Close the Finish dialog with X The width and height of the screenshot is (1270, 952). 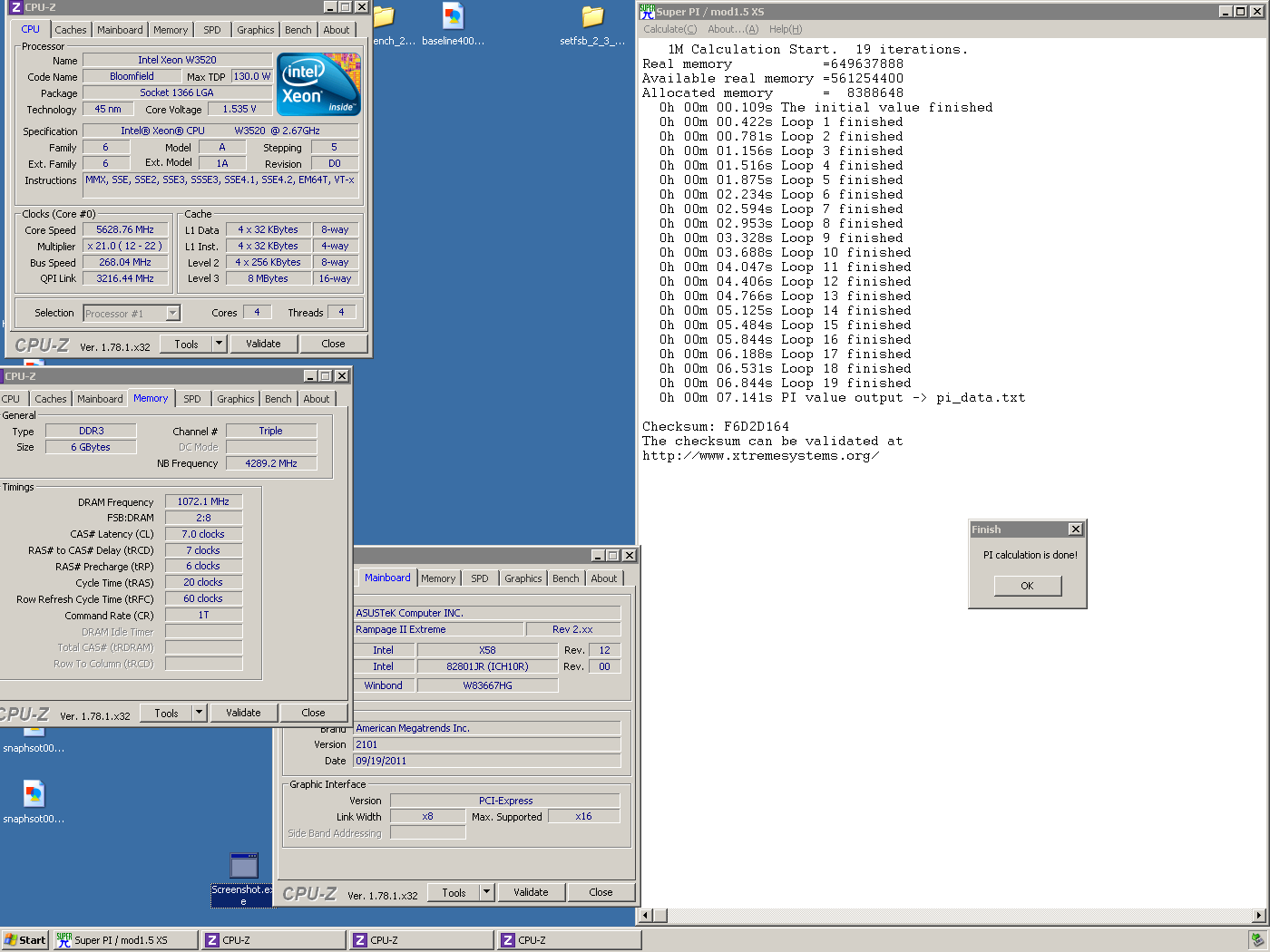click(x=1075, y=529)
